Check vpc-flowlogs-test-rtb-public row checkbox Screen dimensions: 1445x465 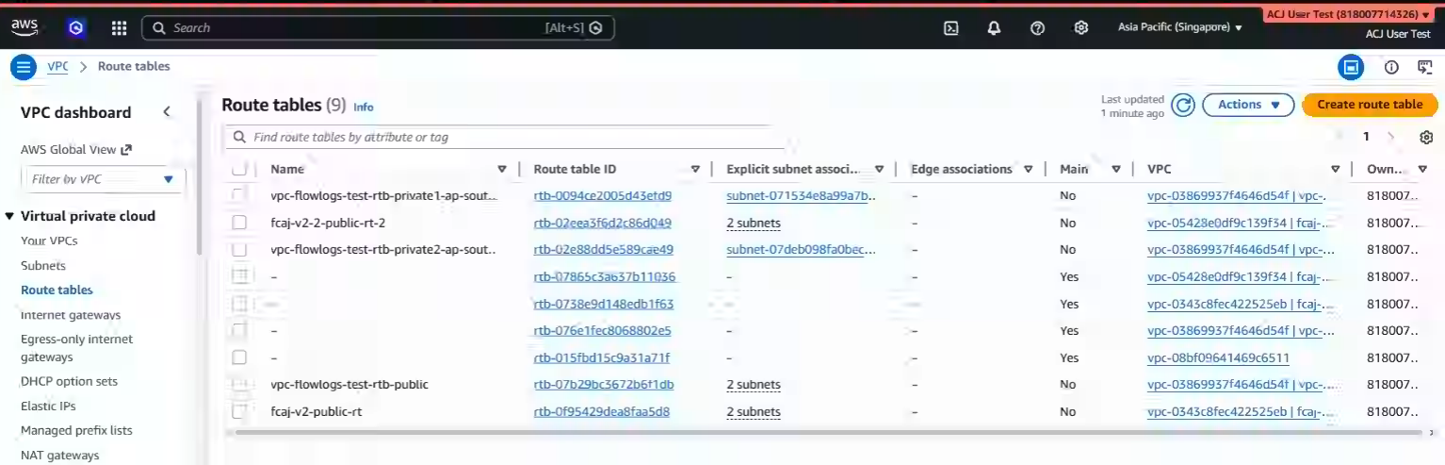click(239, 384)
